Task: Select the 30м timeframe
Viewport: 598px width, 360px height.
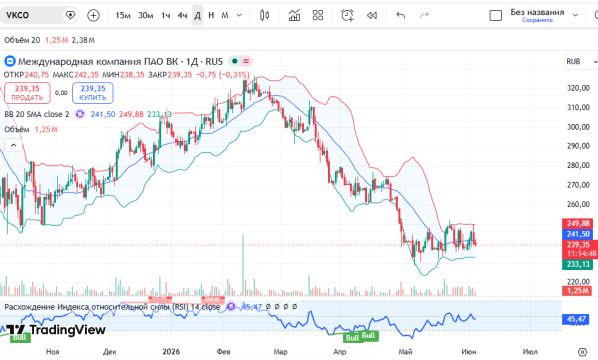Action: pos(145,15)
